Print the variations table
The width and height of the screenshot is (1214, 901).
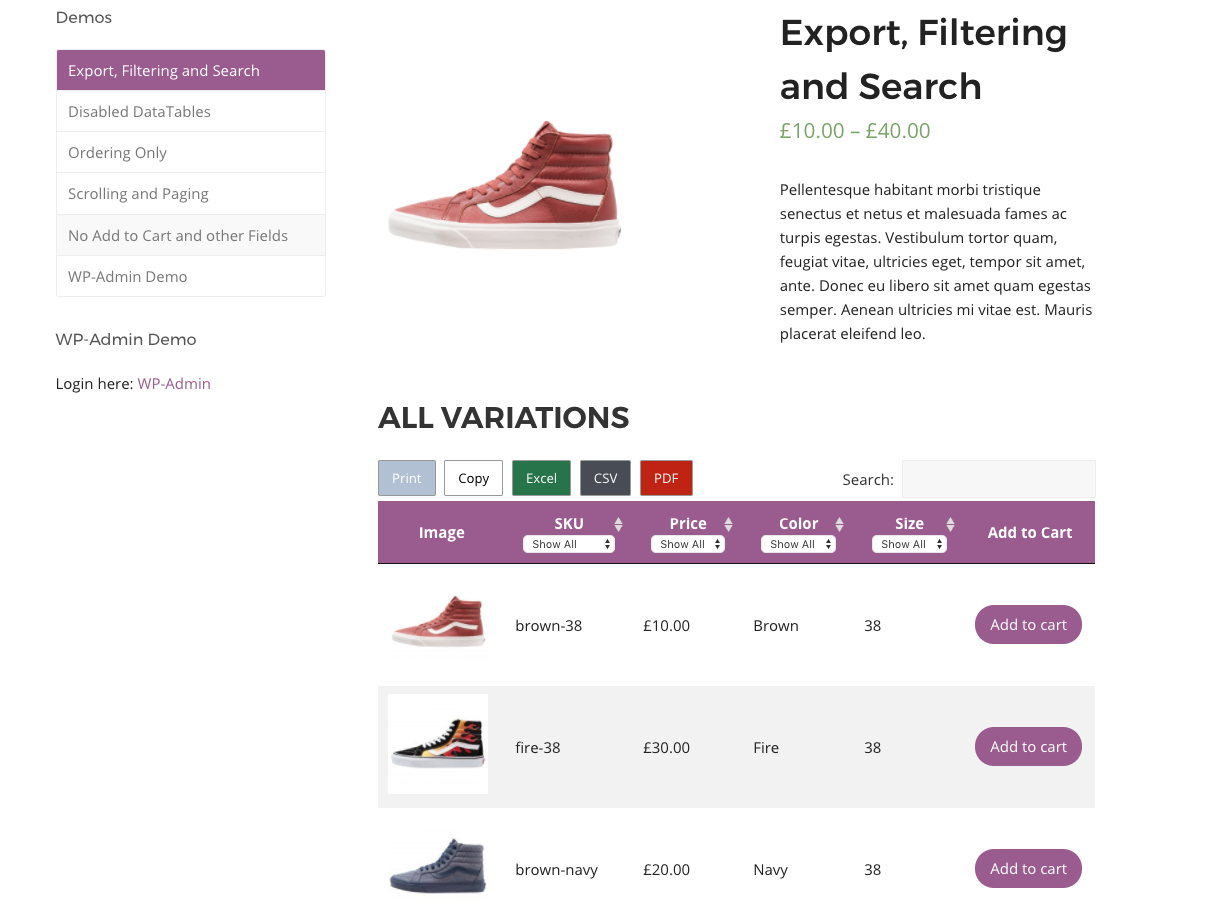click(406, 478)
